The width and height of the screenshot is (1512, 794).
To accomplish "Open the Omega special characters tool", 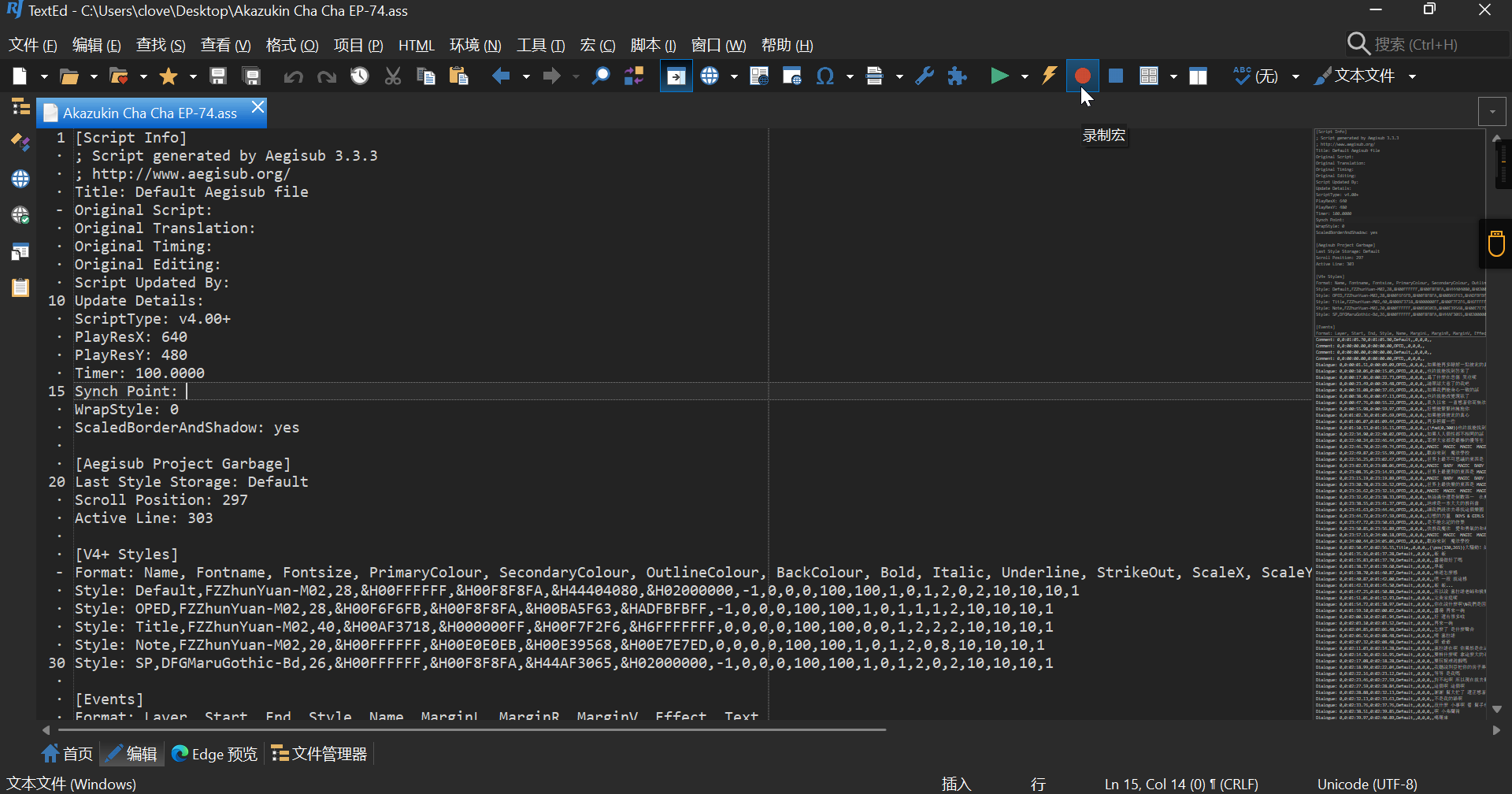I will pyautogui.click(x=825, y=76).
